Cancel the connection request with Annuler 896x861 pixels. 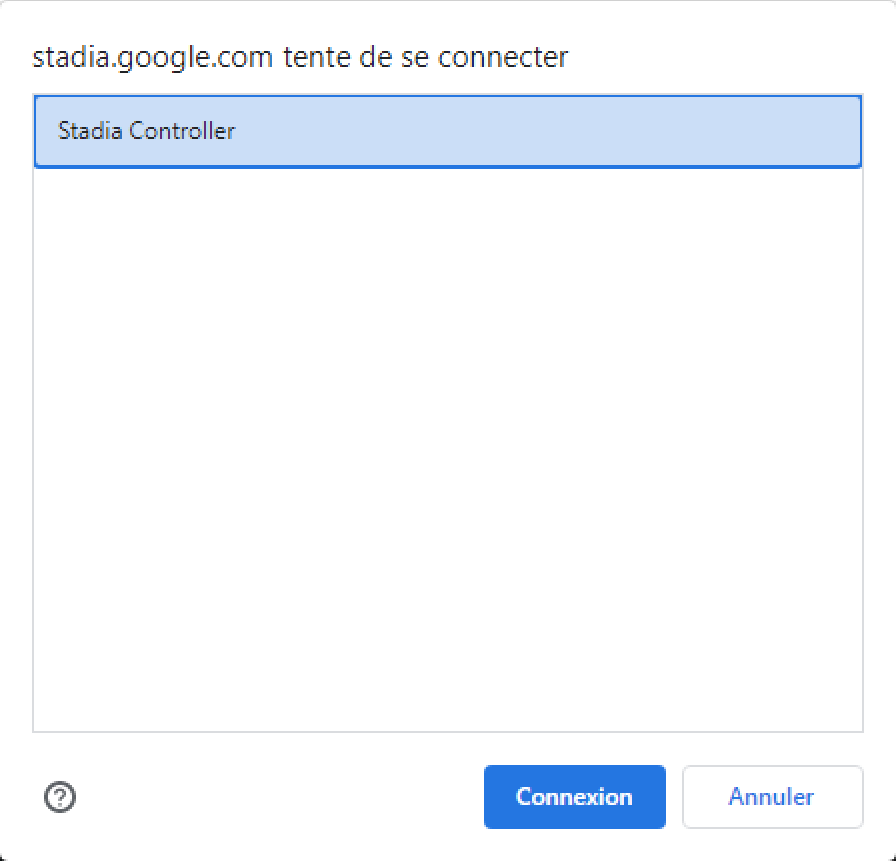click(772, 796)
